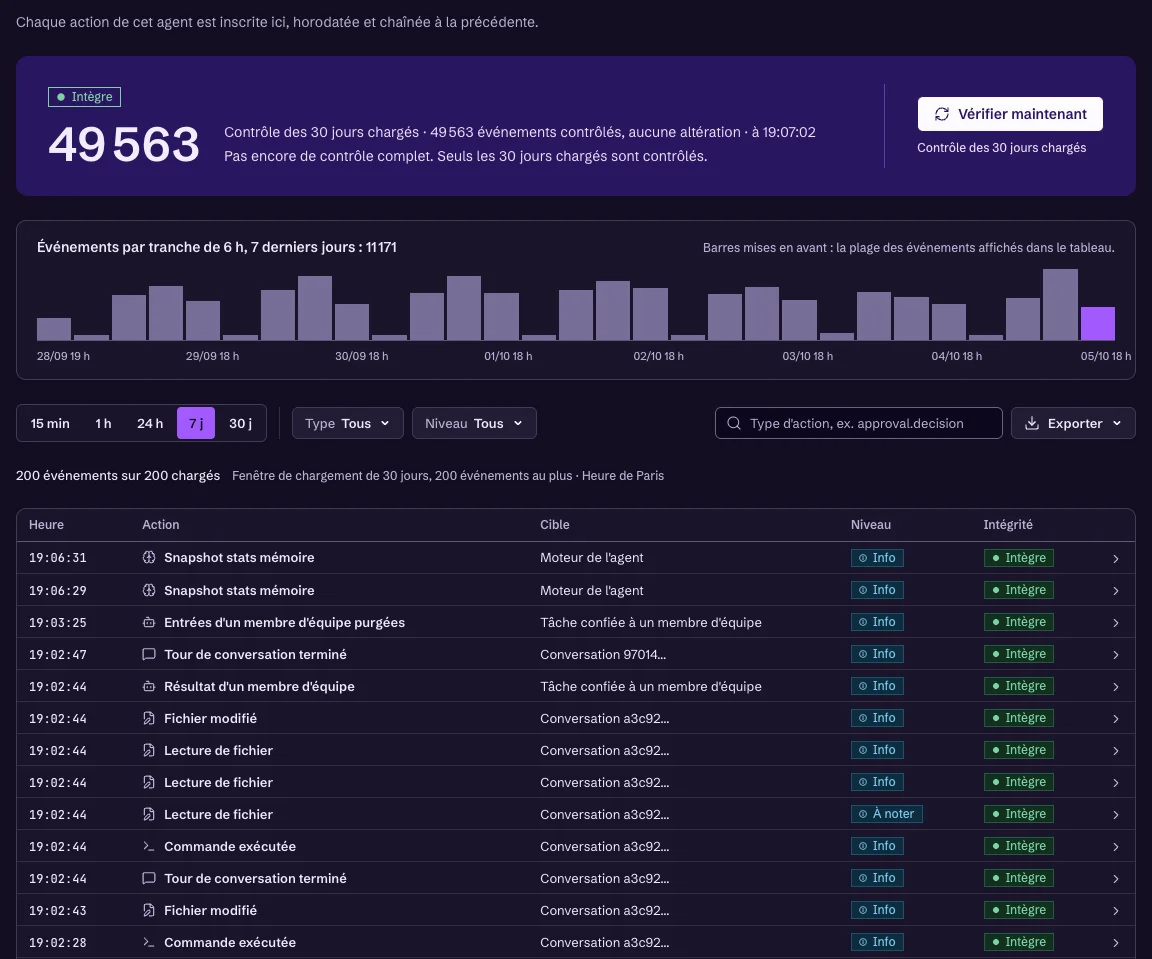Click the Intègre status badge above 49 563
Screen dimensions: 1152x959
tap(84, 97)
